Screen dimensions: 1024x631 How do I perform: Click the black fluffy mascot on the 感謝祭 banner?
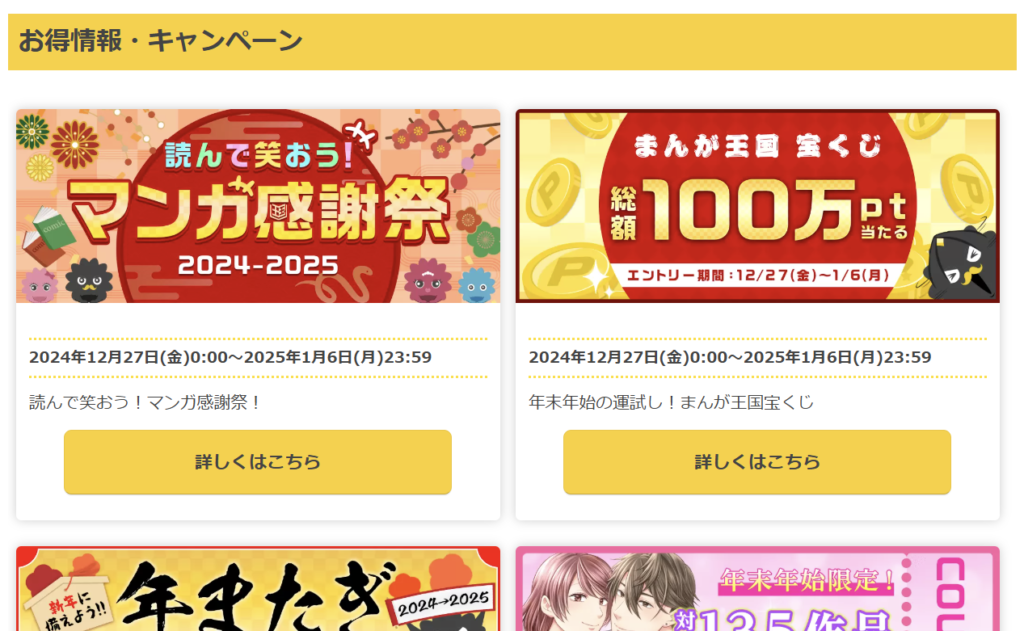[x=89, y=280]
